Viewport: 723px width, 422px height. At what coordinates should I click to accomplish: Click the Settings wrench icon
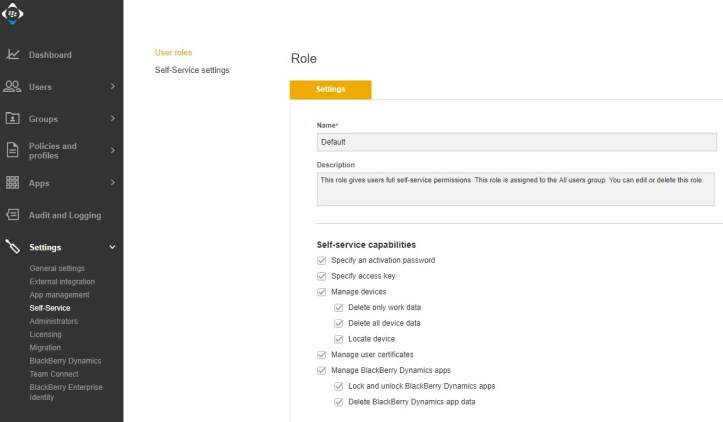(x=12, y=247)
